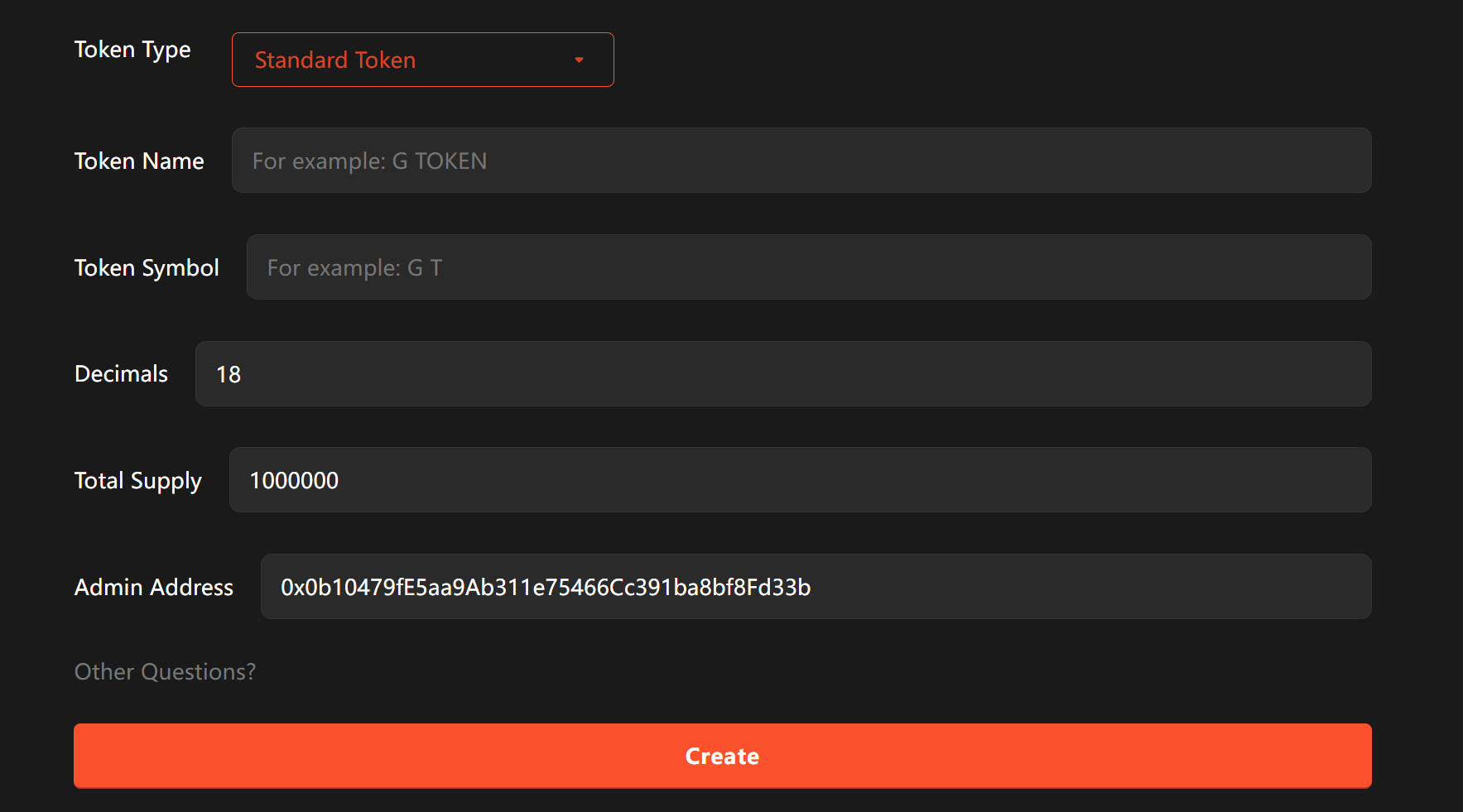Click the Token Symbol placeholder example text
Viewport: 1463px width, 812px height.
point(354,267)
